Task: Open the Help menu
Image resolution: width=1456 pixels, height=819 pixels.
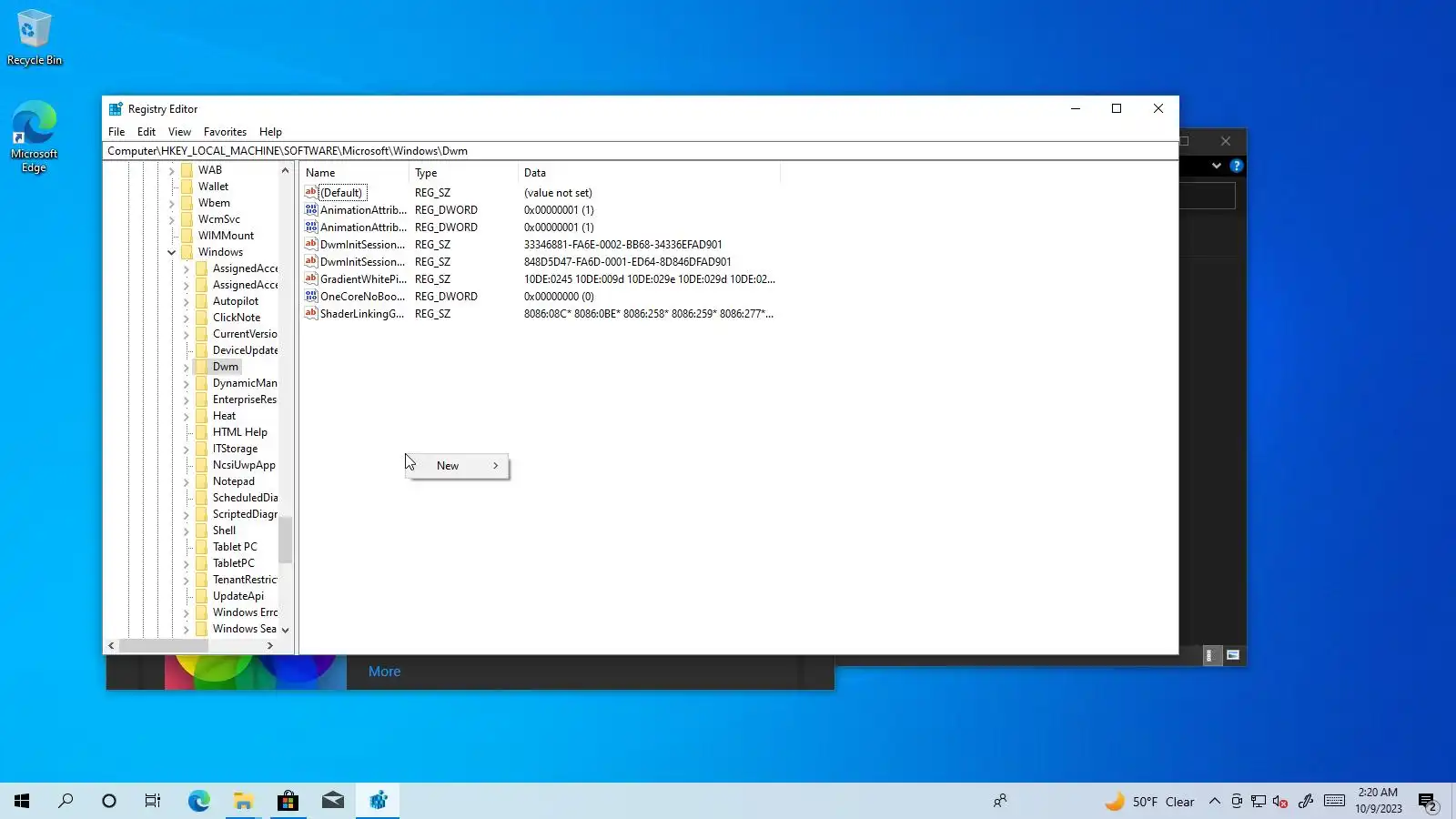Action: (270, 132)
